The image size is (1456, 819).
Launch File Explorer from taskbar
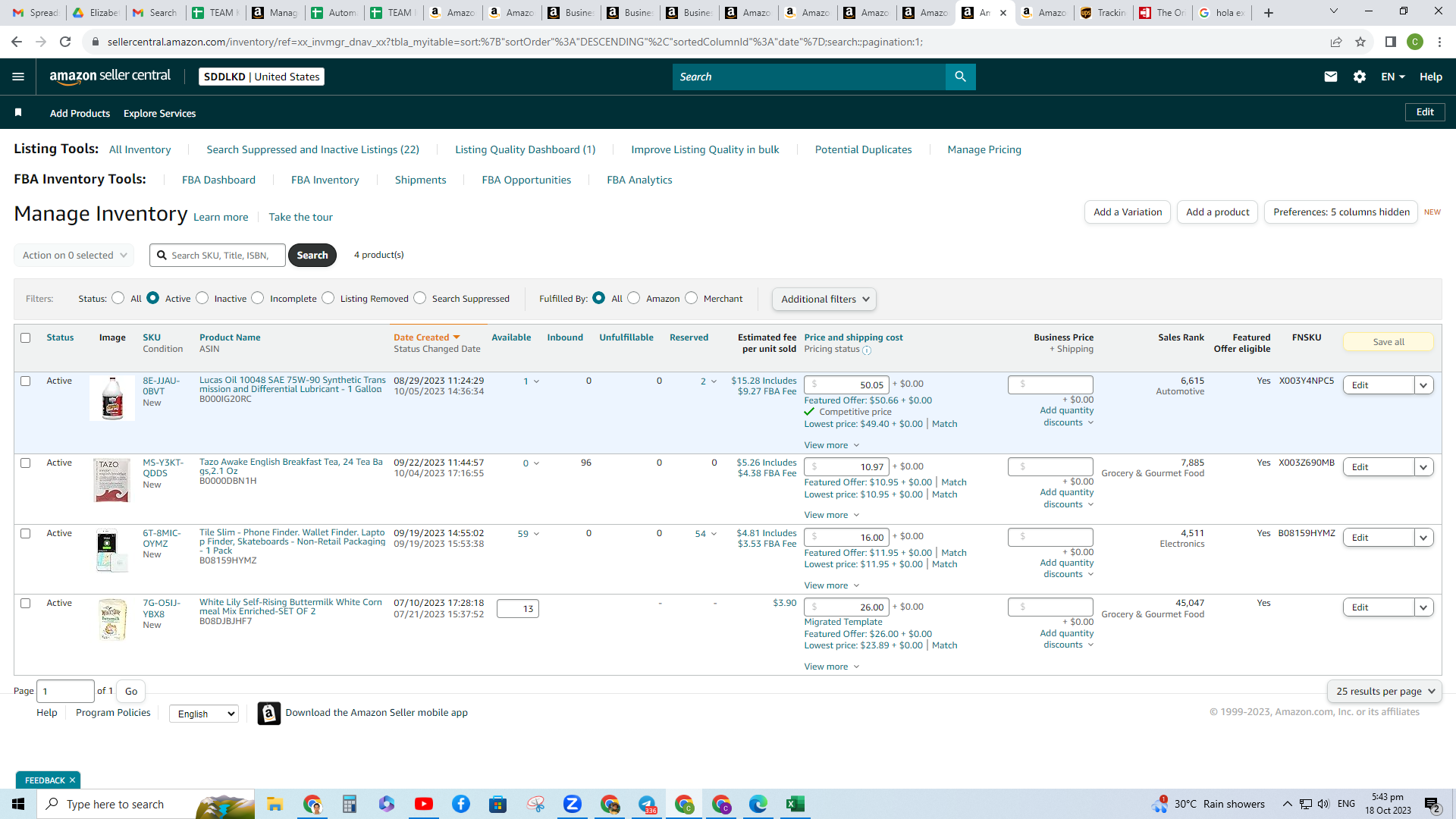pyautogui.click(x=275, y=804)
